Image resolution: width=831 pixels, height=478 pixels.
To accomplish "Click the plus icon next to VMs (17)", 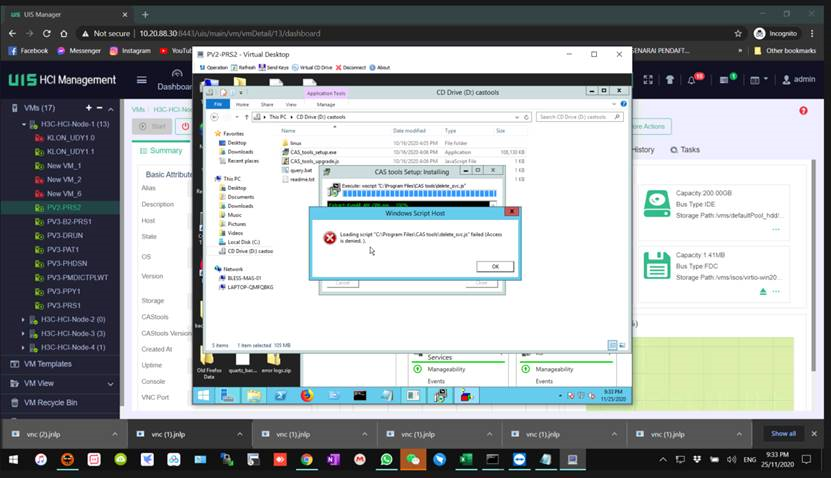I will (89, 108).
